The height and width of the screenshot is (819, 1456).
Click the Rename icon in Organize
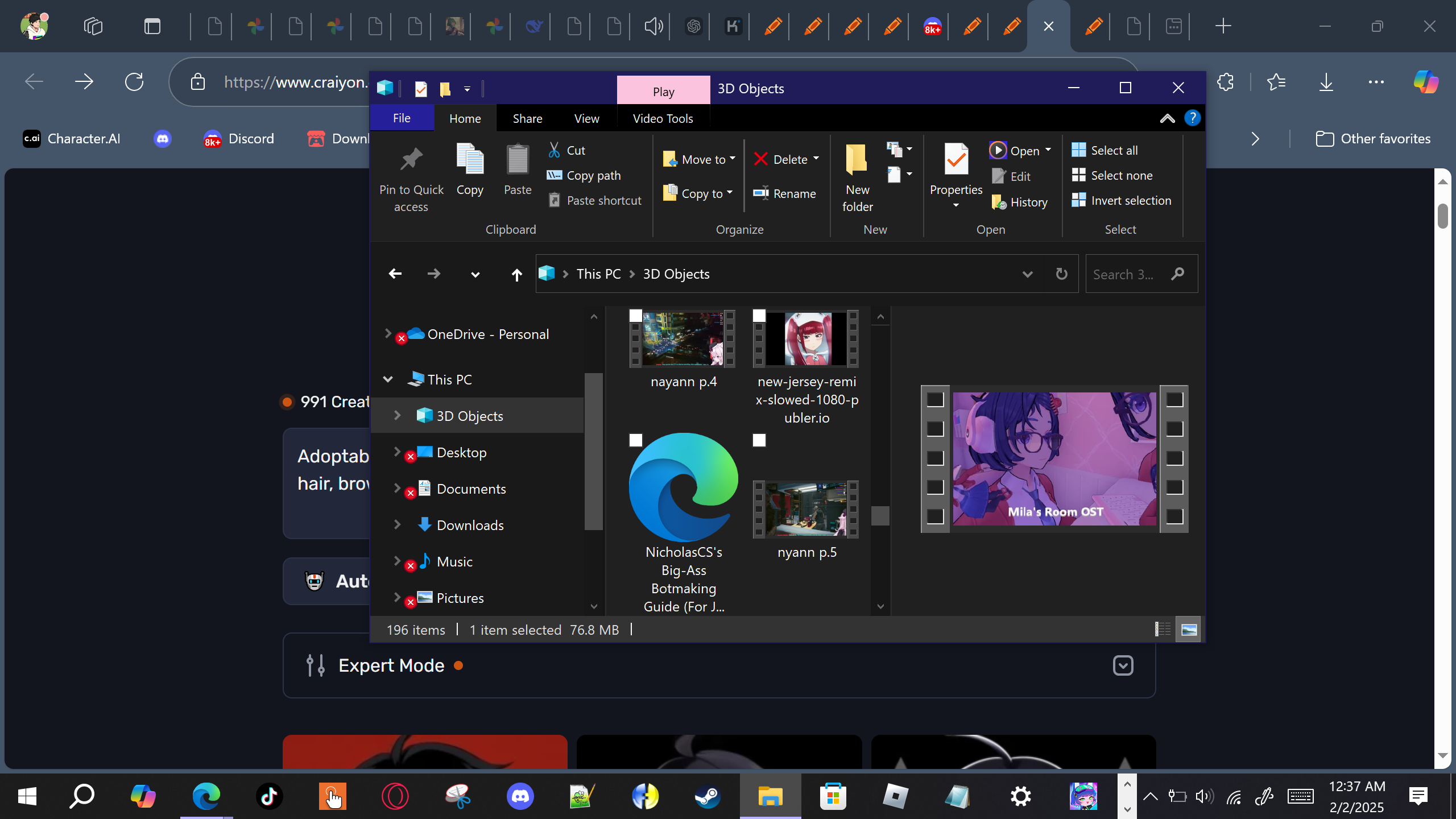(760, 193)
